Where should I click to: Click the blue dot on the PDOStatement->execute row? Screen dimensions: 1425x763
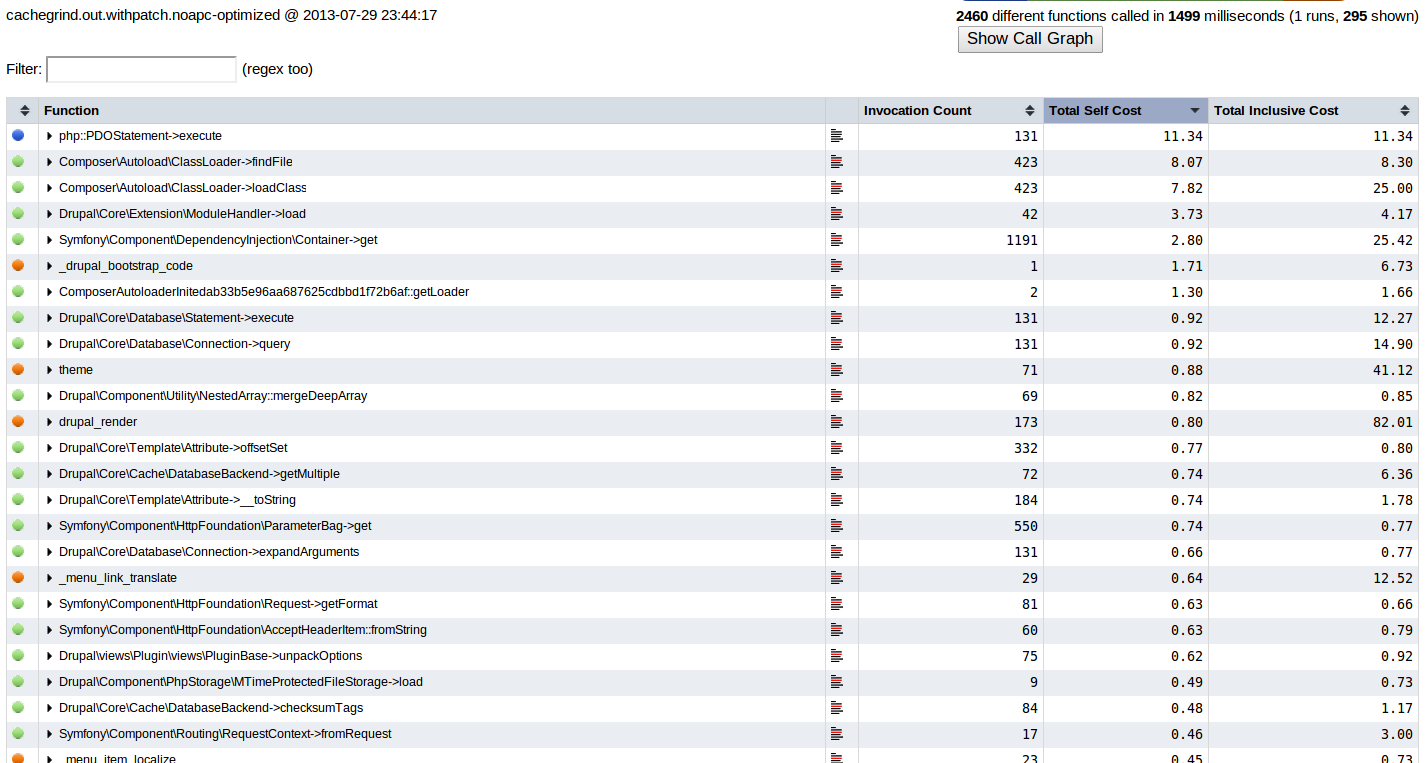[x=18, y=135]
